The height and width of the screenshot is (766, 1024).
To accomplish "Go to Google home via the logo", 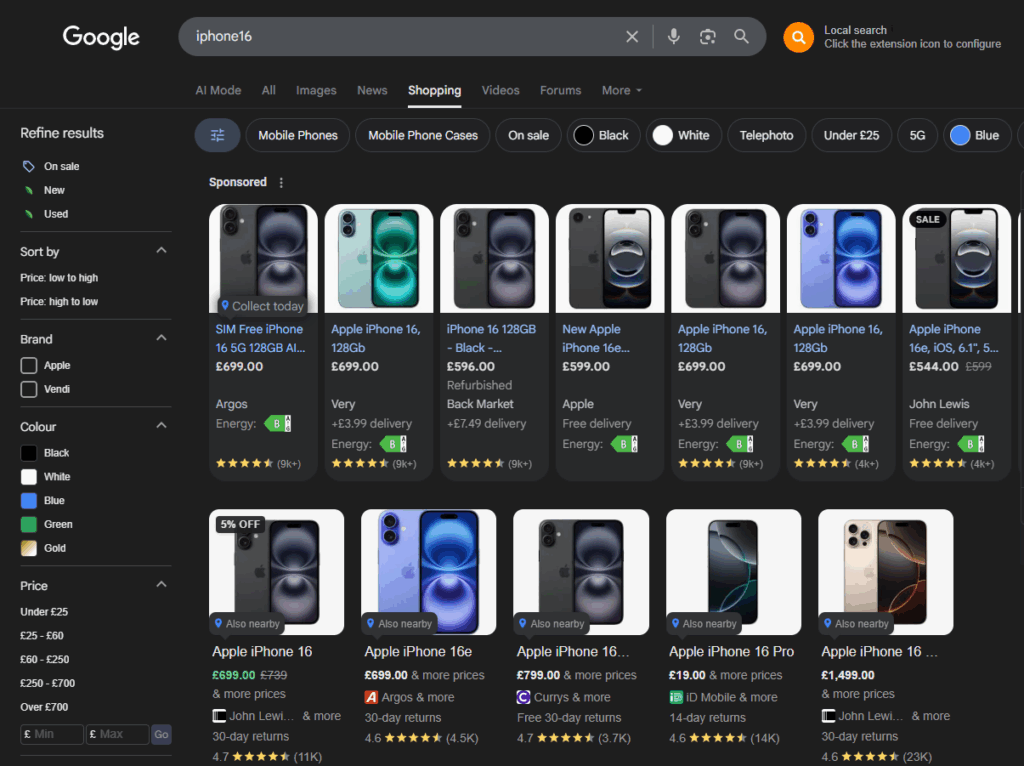I will click(x=101, y=37).
